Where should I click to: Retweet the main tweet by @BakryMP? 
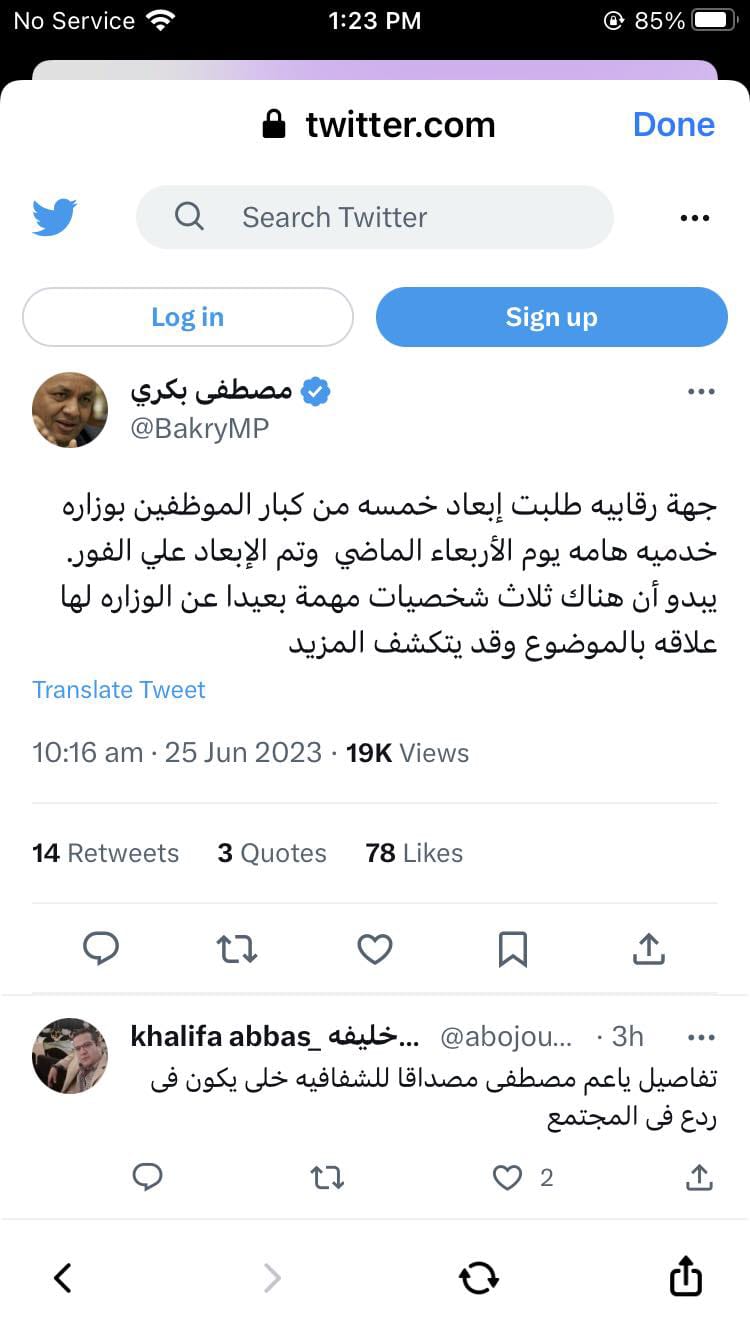click(237, 948)
